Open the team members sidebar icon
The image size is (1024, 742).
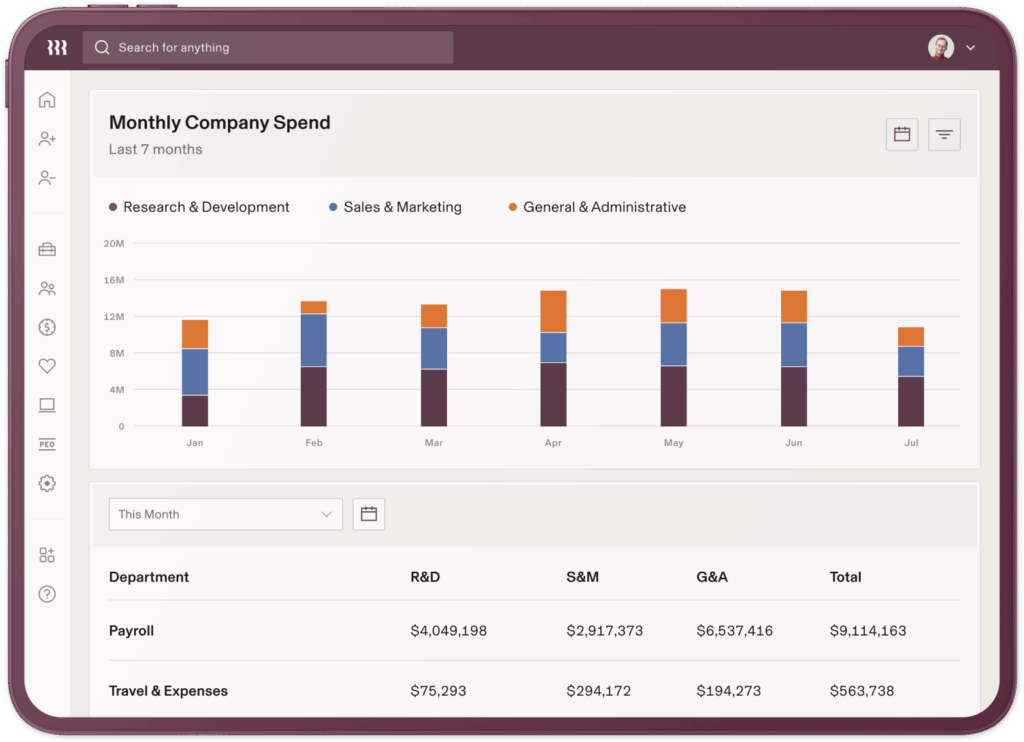pos(46,288)
